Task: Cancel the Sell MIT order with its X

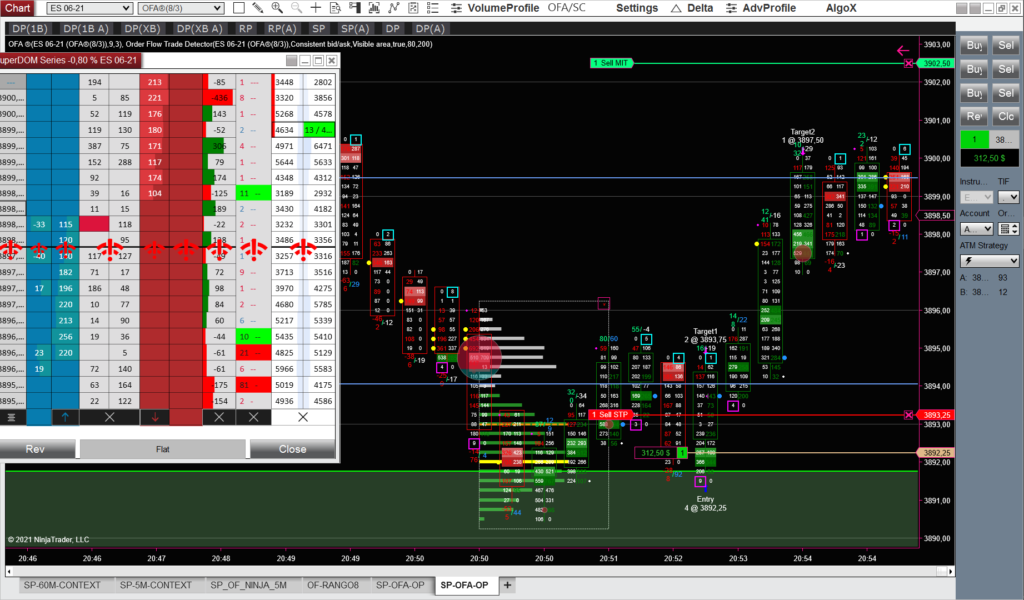Action: point(908,63)
